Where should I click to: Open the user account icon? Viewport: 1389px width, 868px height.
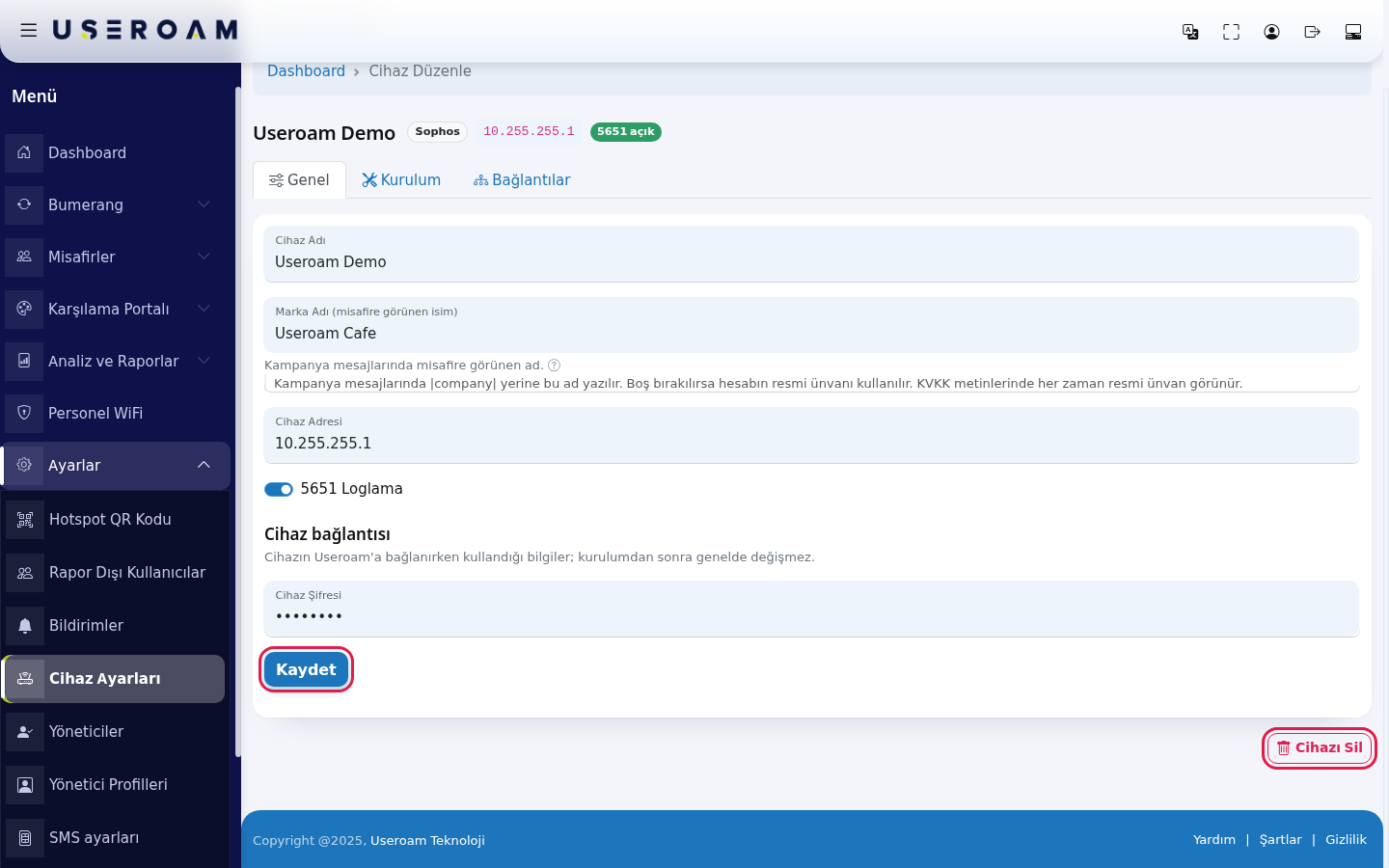tap(1271, 32)
